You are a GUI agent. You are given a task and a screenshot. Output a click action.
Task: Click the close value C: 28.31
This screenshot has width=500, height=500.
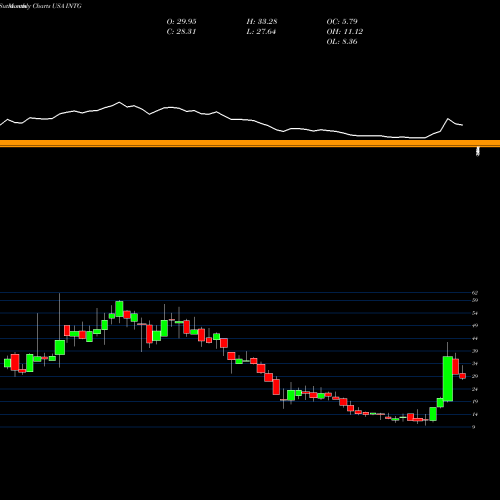tap(181, 32)
